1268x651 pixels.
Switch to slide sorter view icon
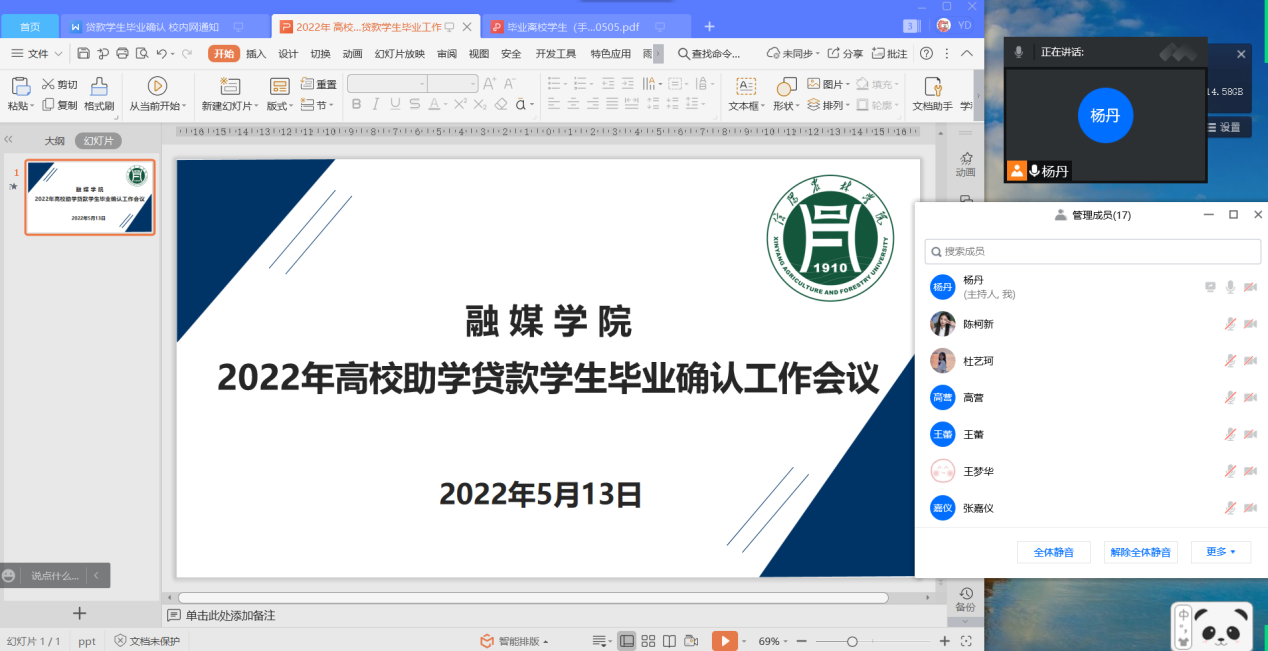[x=648, y=641]
